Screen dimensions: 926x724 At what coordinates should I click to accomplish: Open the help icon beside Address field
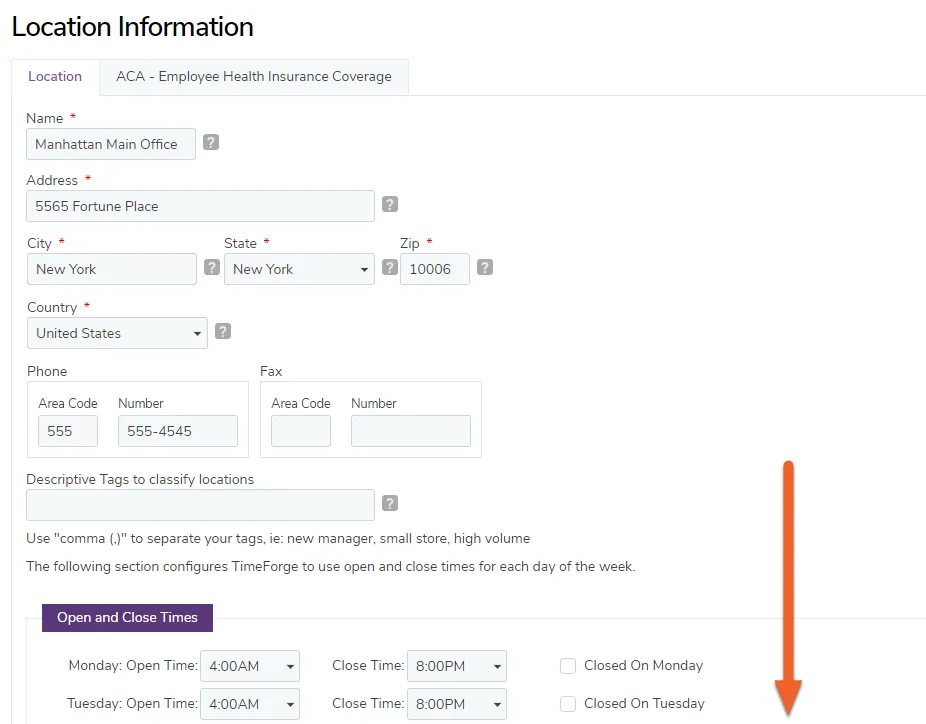(x=390, y=204)
